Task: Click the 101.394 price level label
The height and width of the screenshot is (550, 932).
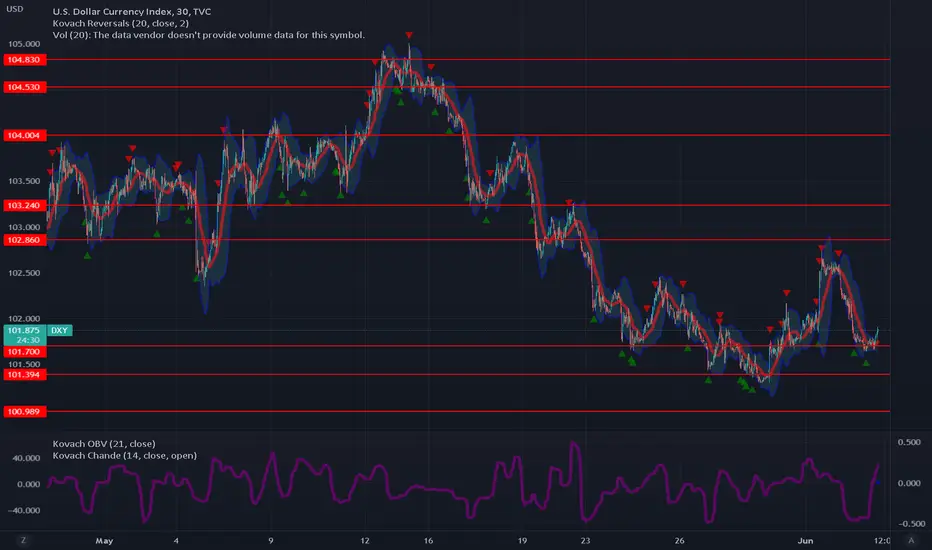Action: click(x=24, y=375)
